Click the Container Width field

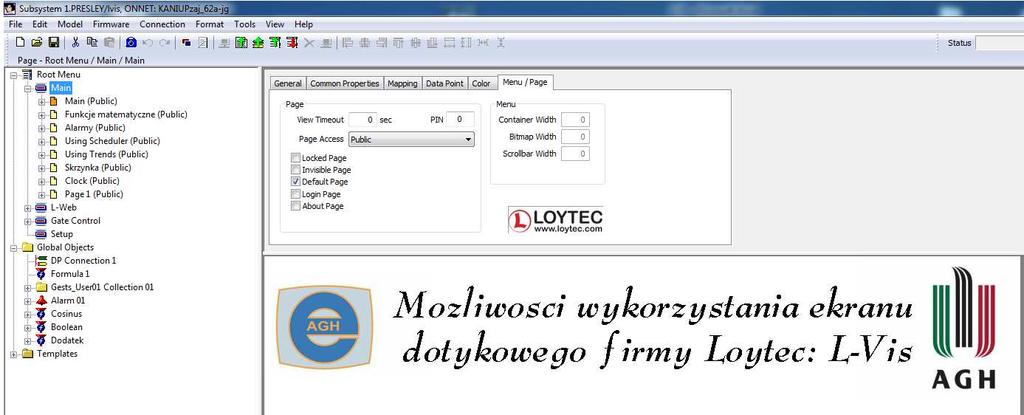pyautogui.click(x=575, y=120)
